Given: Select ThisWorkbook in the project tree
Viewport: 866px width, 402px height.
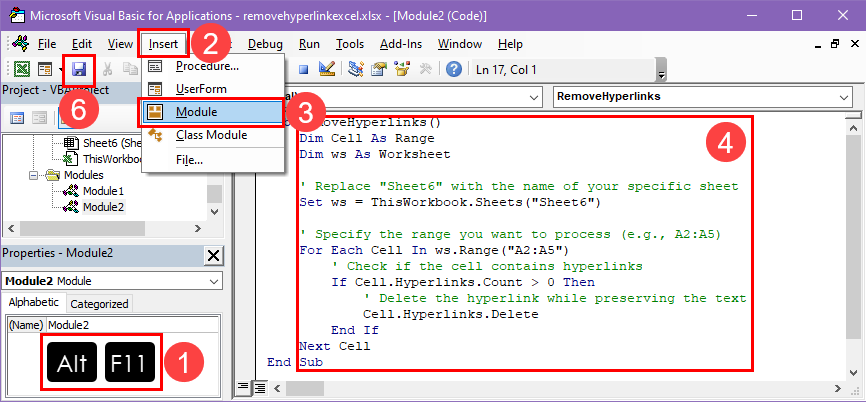Looking at the screenshot, I should tap(104, 159).
